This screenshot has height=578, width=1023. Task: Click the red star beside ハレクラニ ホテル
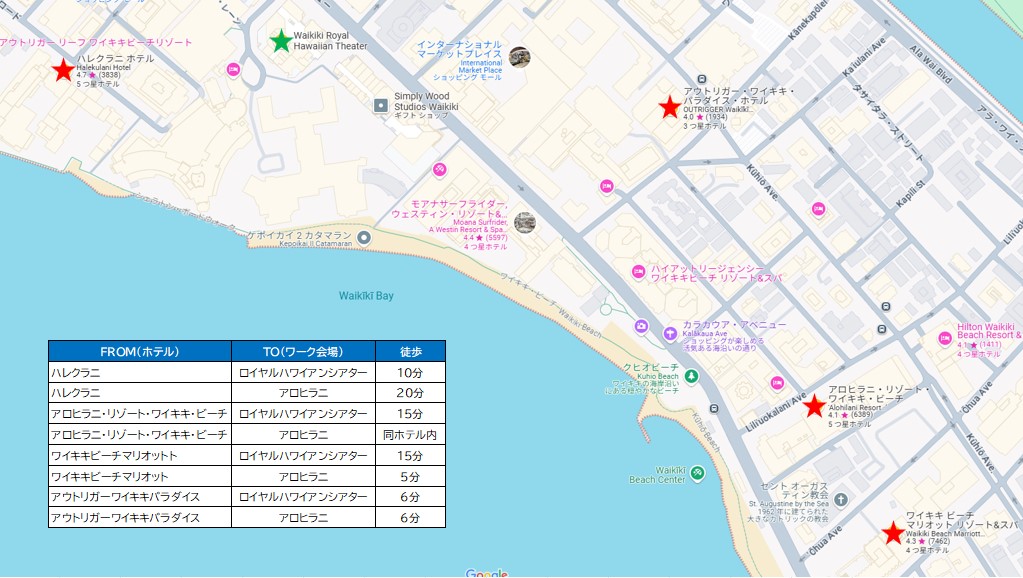pyautogui.click(x=63, y=70)
